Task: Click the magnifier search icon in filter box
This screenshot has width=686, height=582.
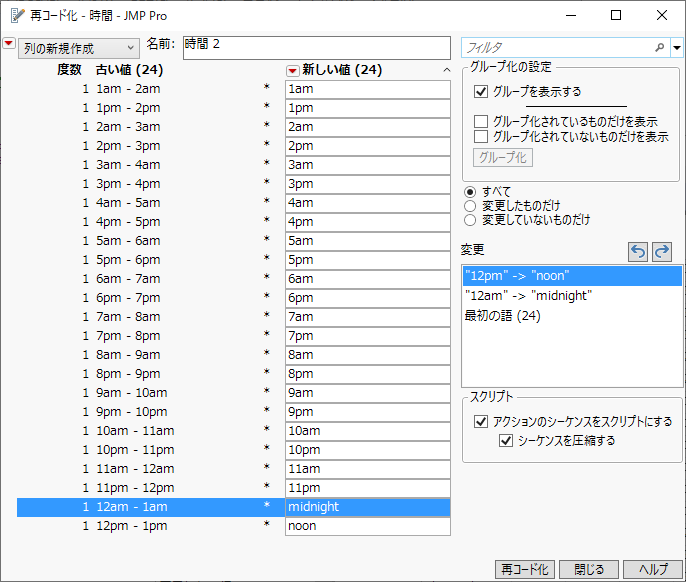Action: coord(659,47)
